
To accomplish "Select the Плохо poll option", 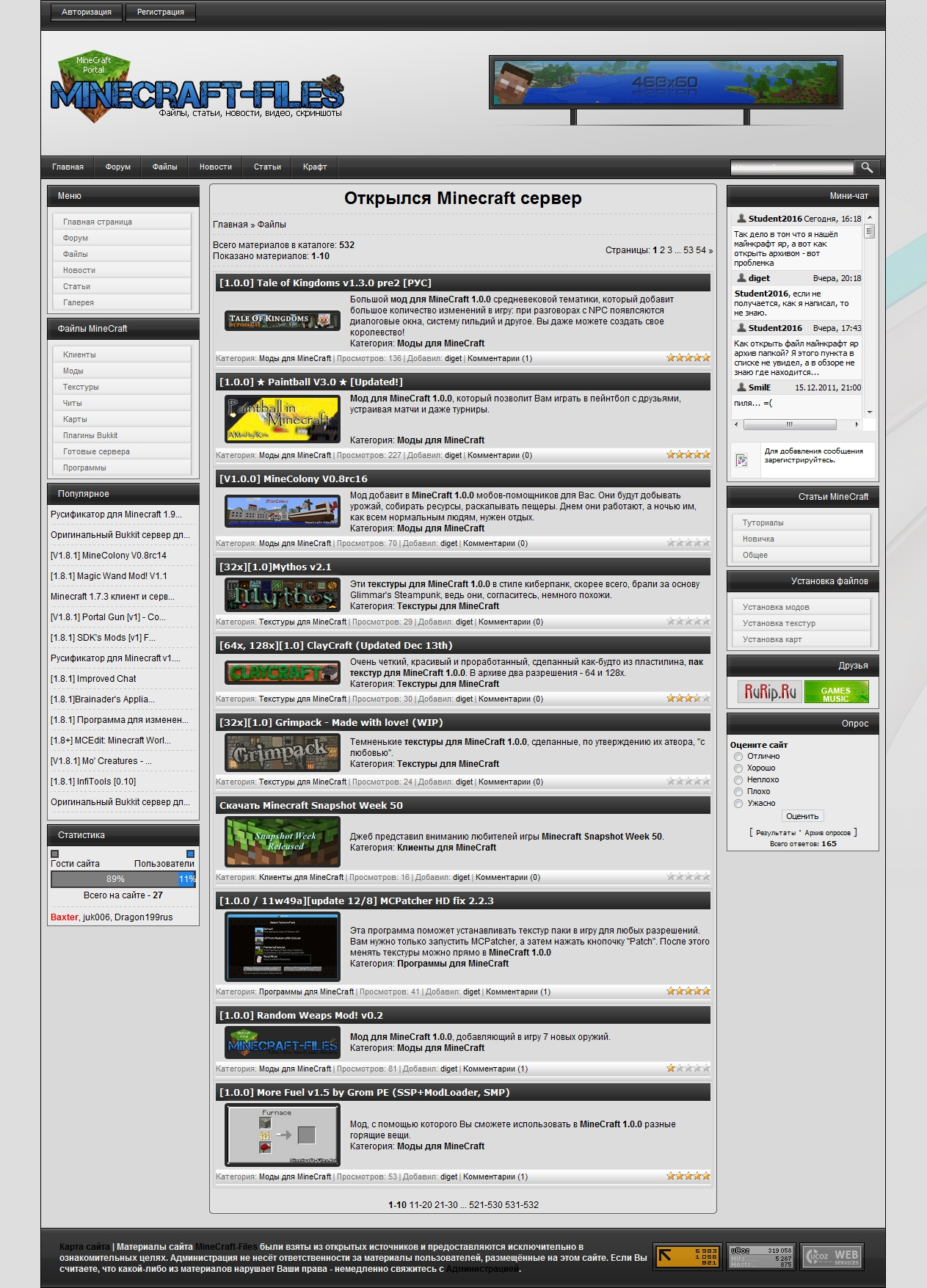I will point(738,792).
